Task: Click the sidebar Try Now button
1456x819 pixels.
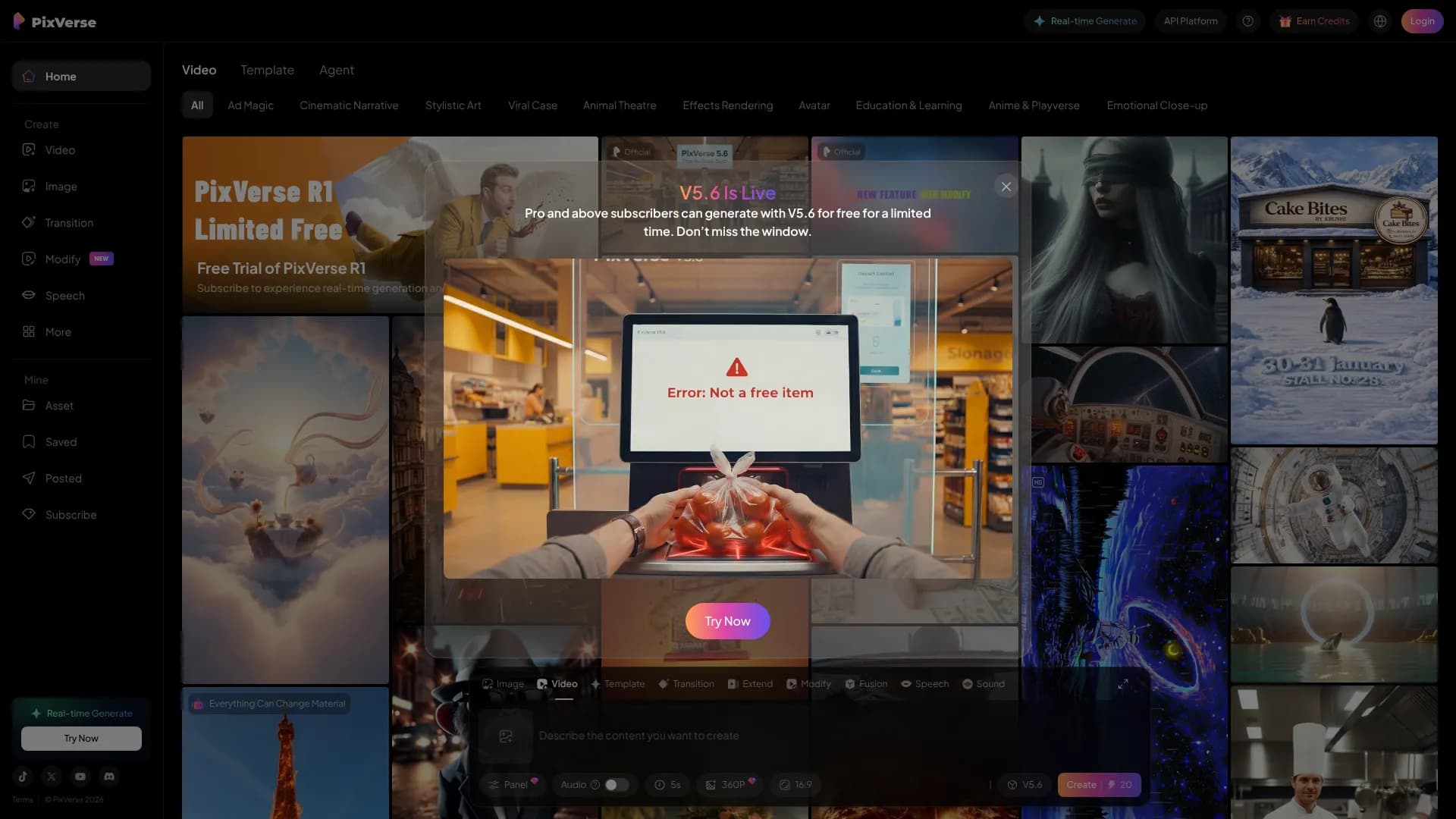Action: tap(81, 739)
